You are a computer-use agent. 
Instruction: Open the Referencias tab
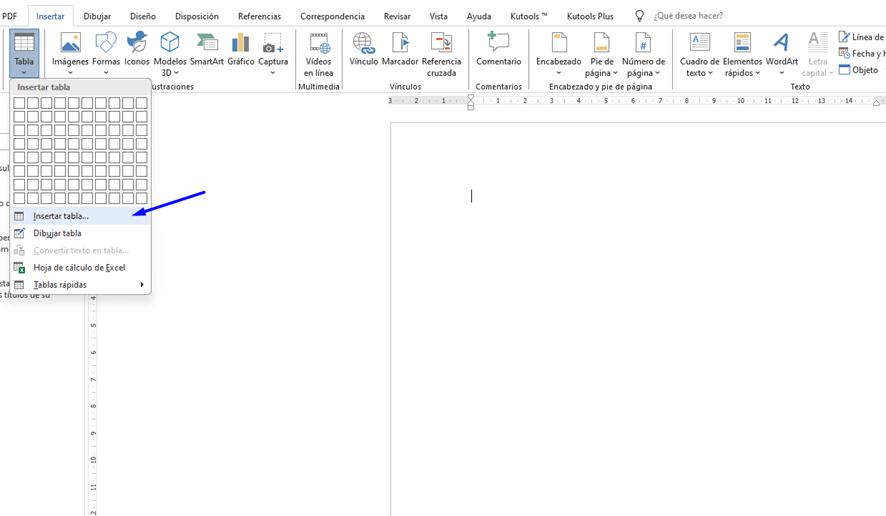click(259, 16)
